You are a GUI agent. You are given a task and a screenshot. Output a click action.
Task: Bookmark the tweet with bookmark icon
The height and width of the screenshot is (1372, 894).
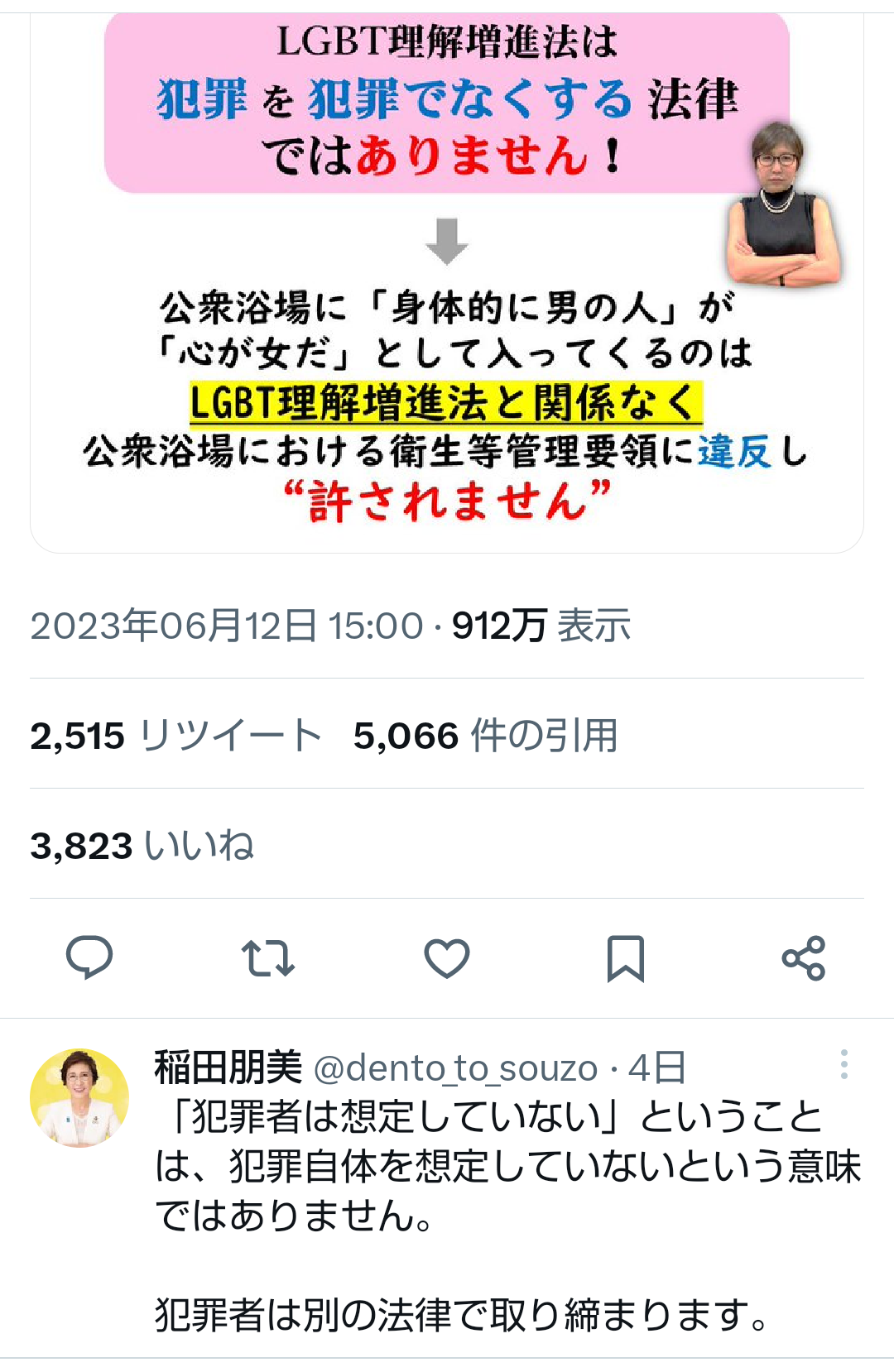click(625, 958)
